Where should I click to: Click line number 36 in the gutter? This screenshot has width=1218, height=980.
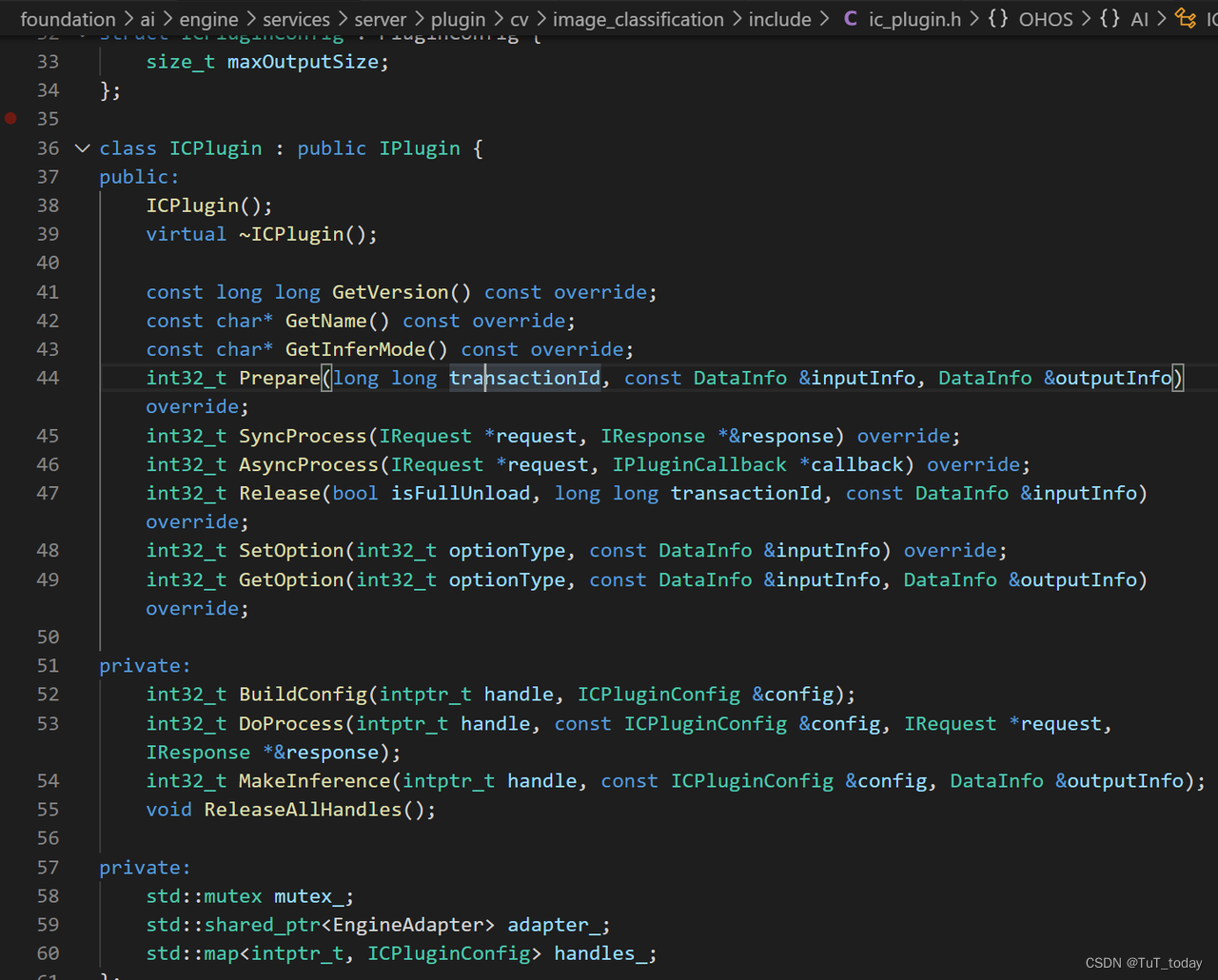pyautogui.click(x=48, y=147)
